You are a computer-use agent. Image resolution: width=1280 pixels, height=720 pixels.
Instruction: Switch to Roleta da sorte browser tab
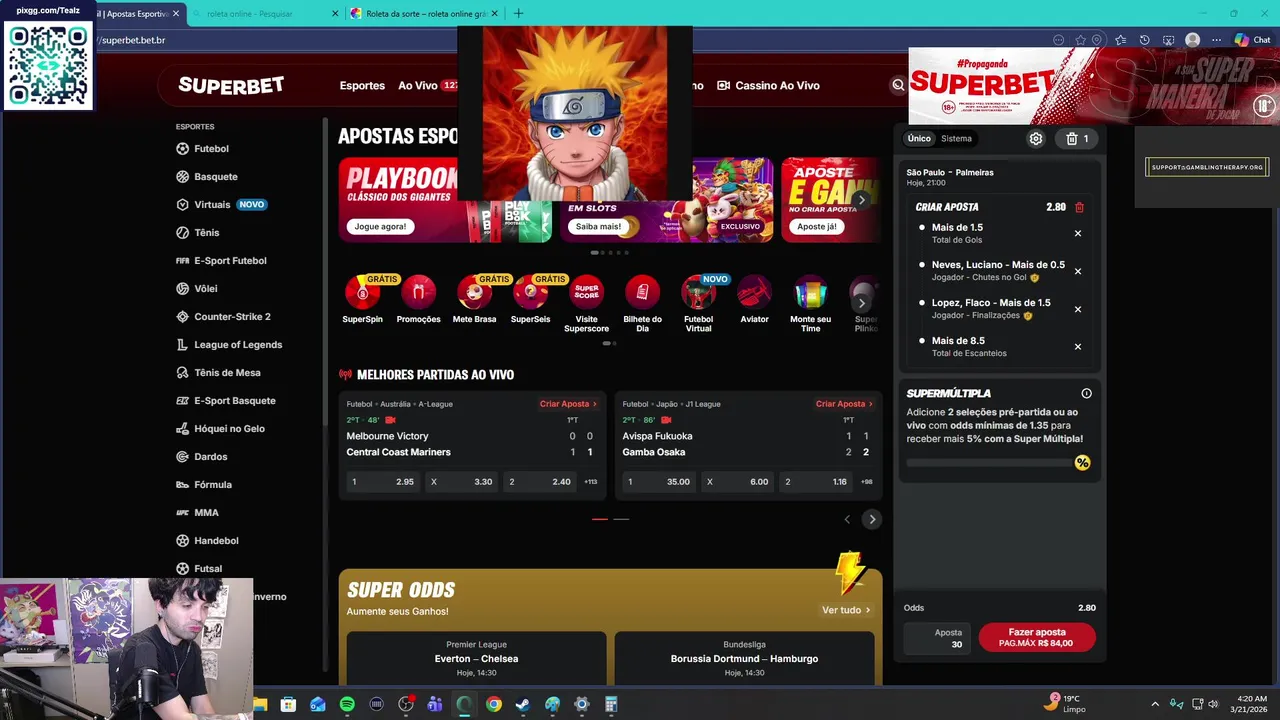tap(425, 13)
